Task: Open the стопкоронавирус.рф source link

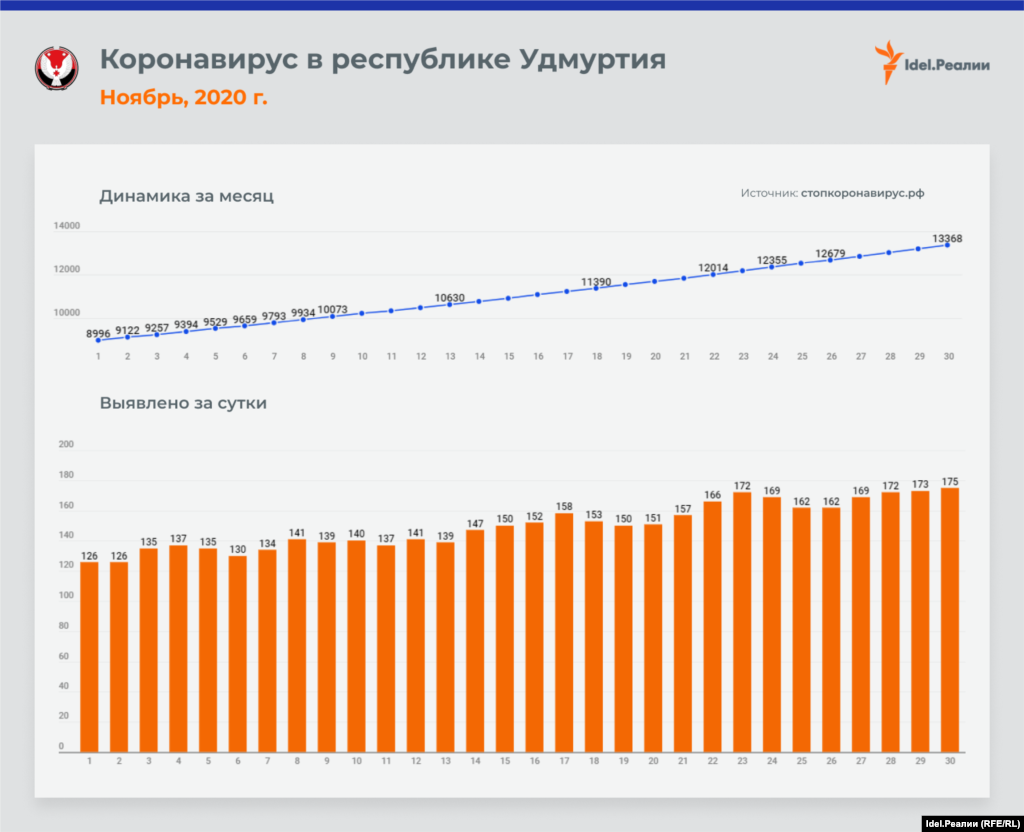Action: click(x=869, y=194)
